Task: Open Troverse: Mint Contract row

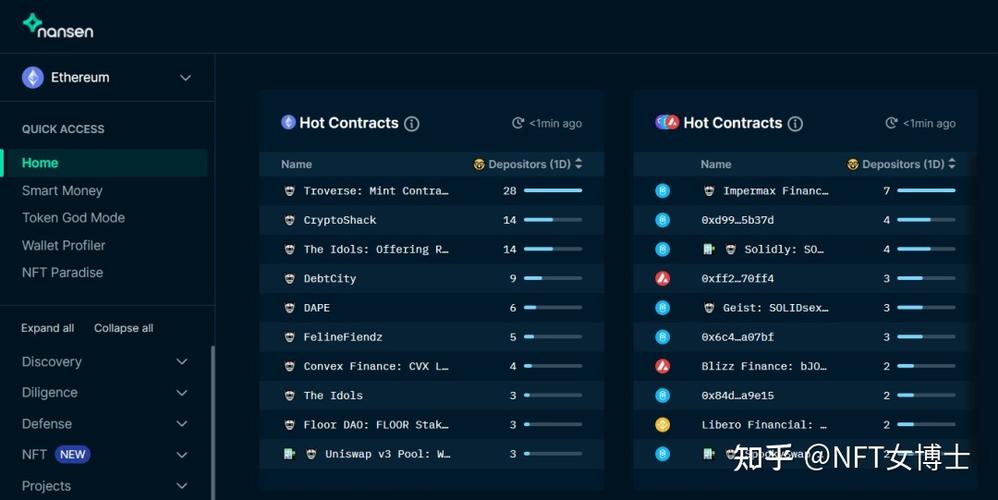Action: pyautogui.click(x=432, y=191)
